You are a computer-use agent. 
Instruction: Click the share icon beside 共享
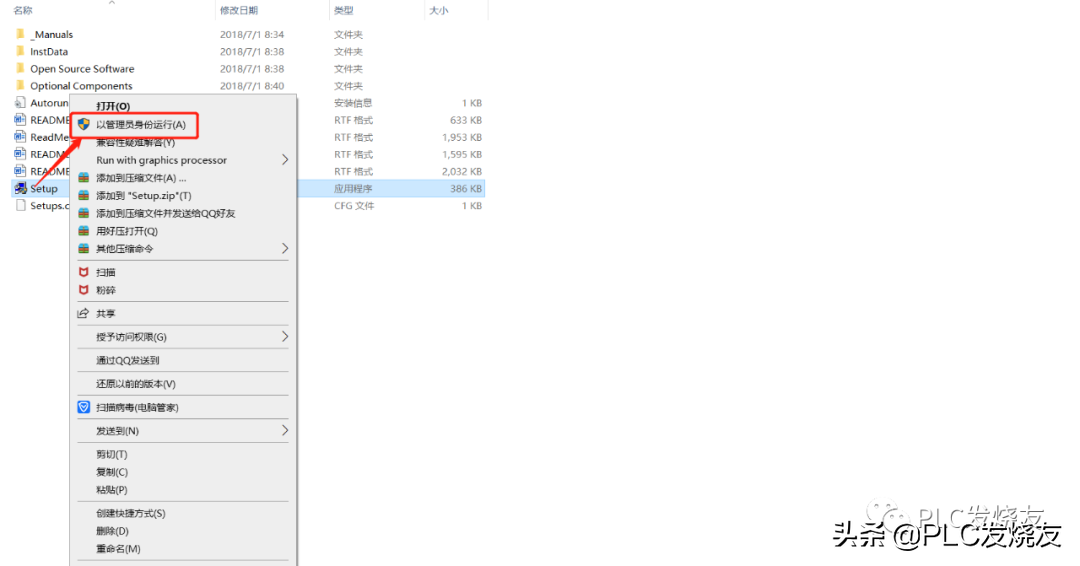[84, 313]
